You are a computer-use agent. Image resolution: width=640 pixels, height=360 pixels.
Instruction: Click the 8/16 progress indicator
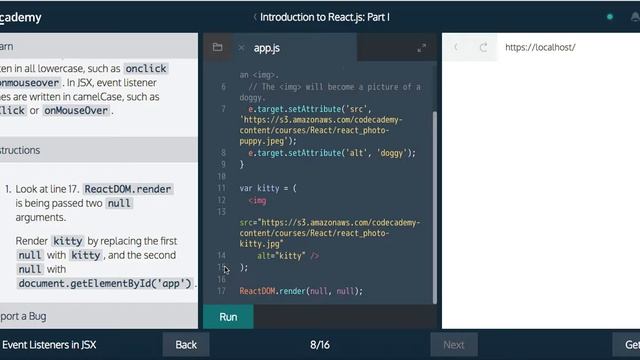320,345
